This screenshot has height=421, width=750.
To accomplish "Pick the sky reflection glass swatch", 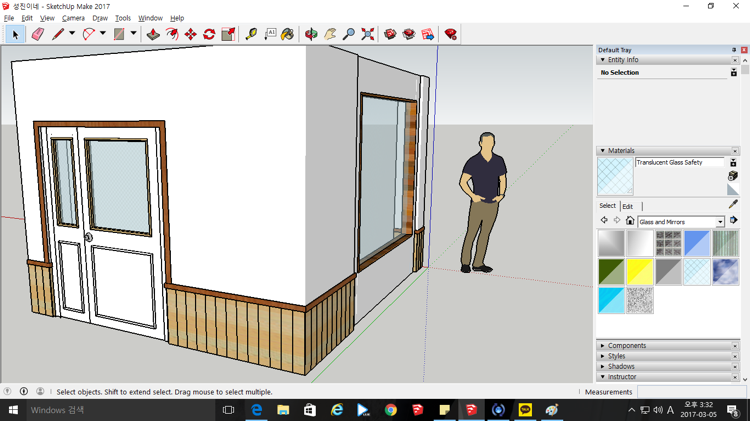I will [726, 272].
